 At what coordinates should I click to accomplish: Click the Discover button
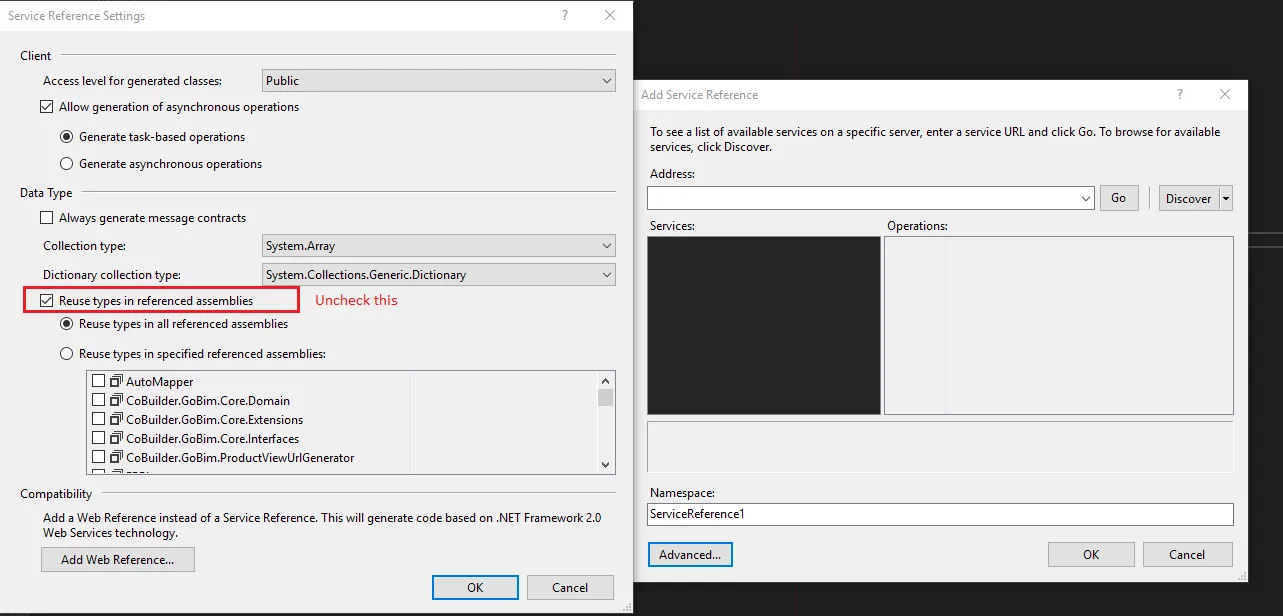(x=1189, y=199)
